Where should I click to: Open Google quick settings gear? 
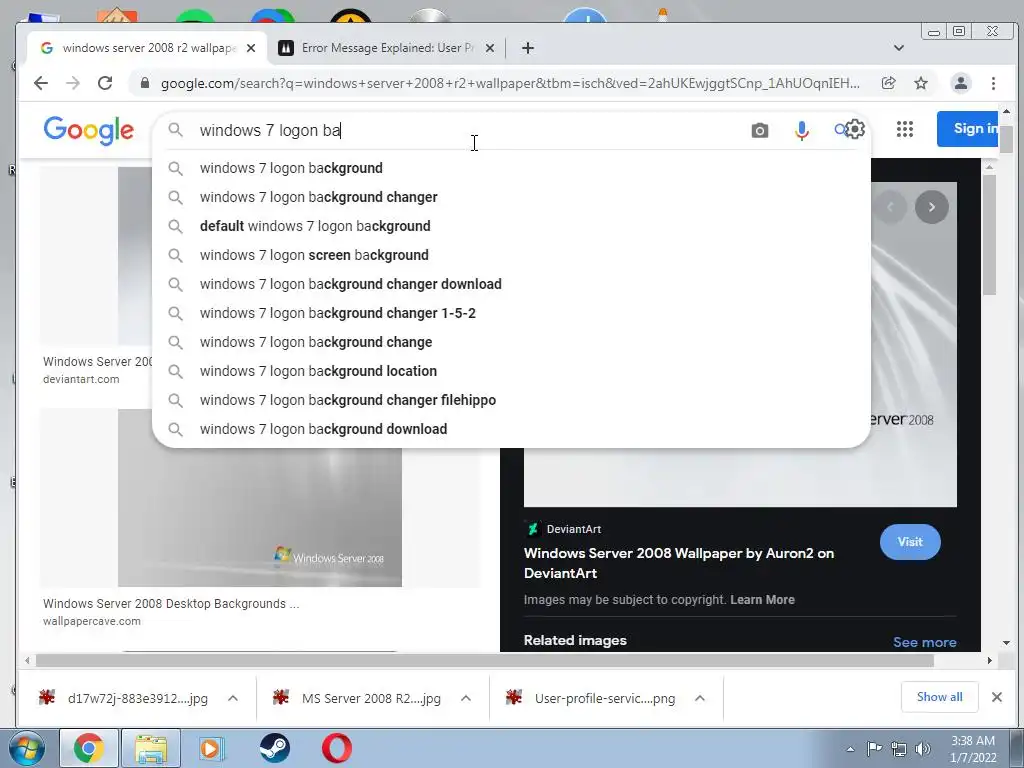pos(855,129)
